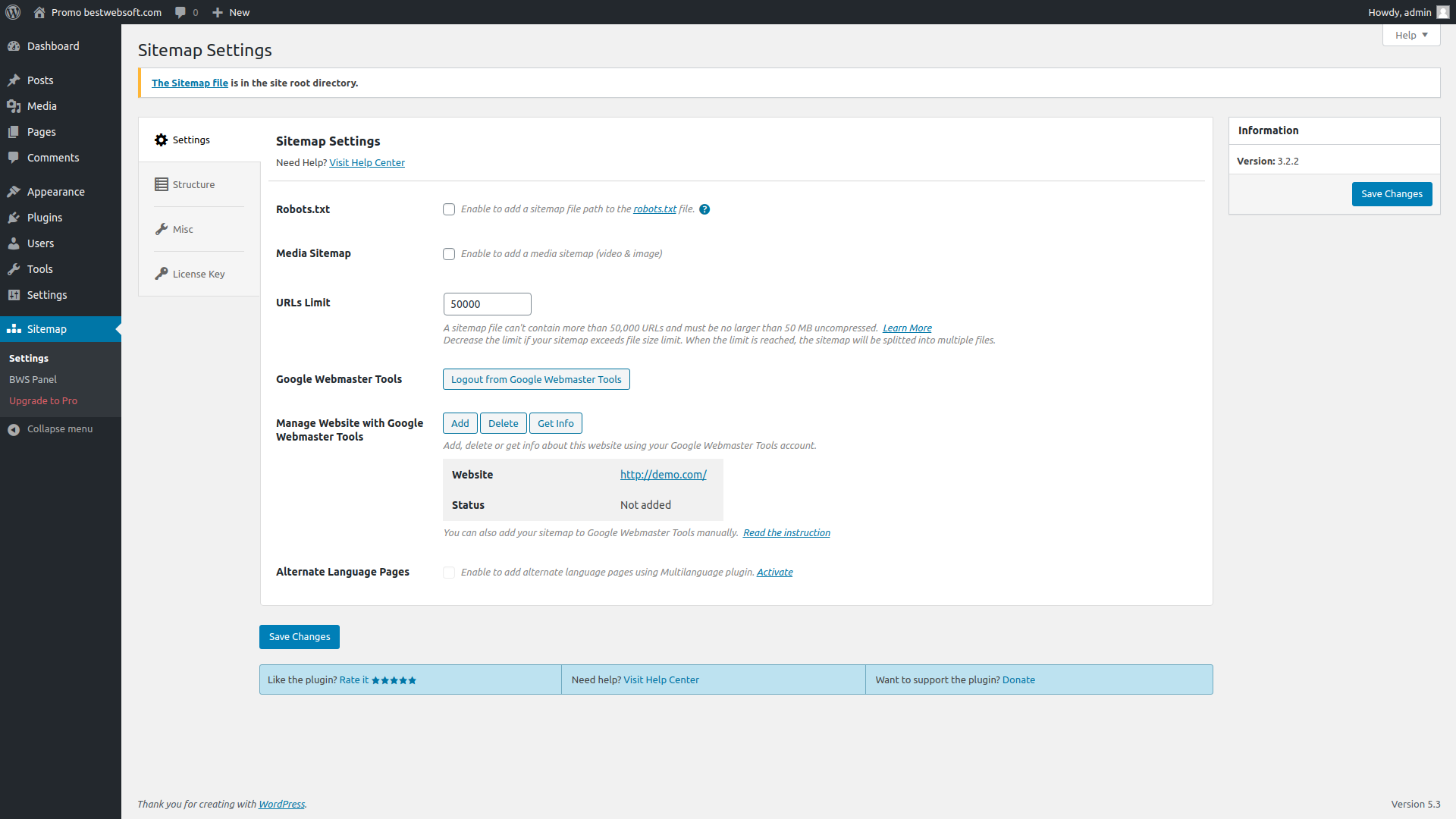Click the Sitemap hierarchy icon

click(14, 329)
